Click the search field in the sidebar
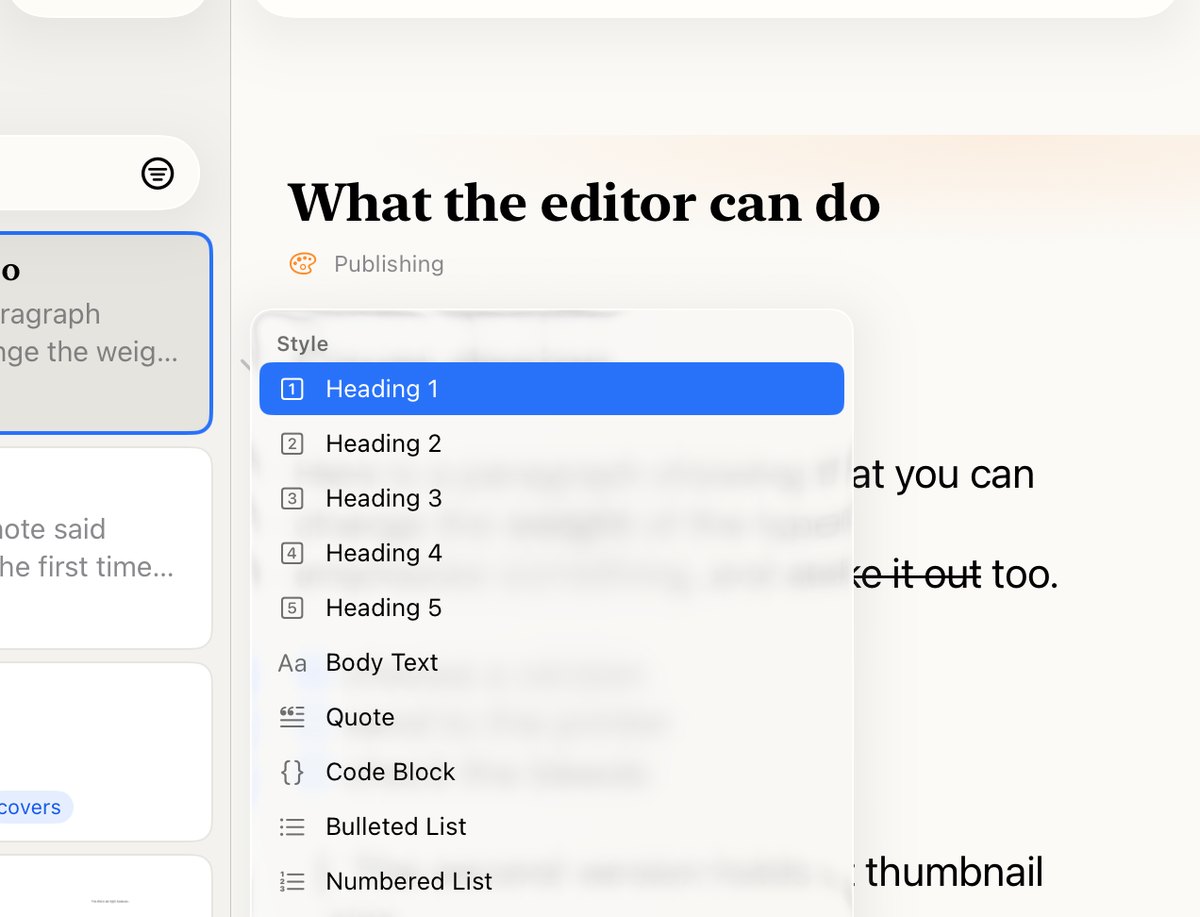 point(100,173)
